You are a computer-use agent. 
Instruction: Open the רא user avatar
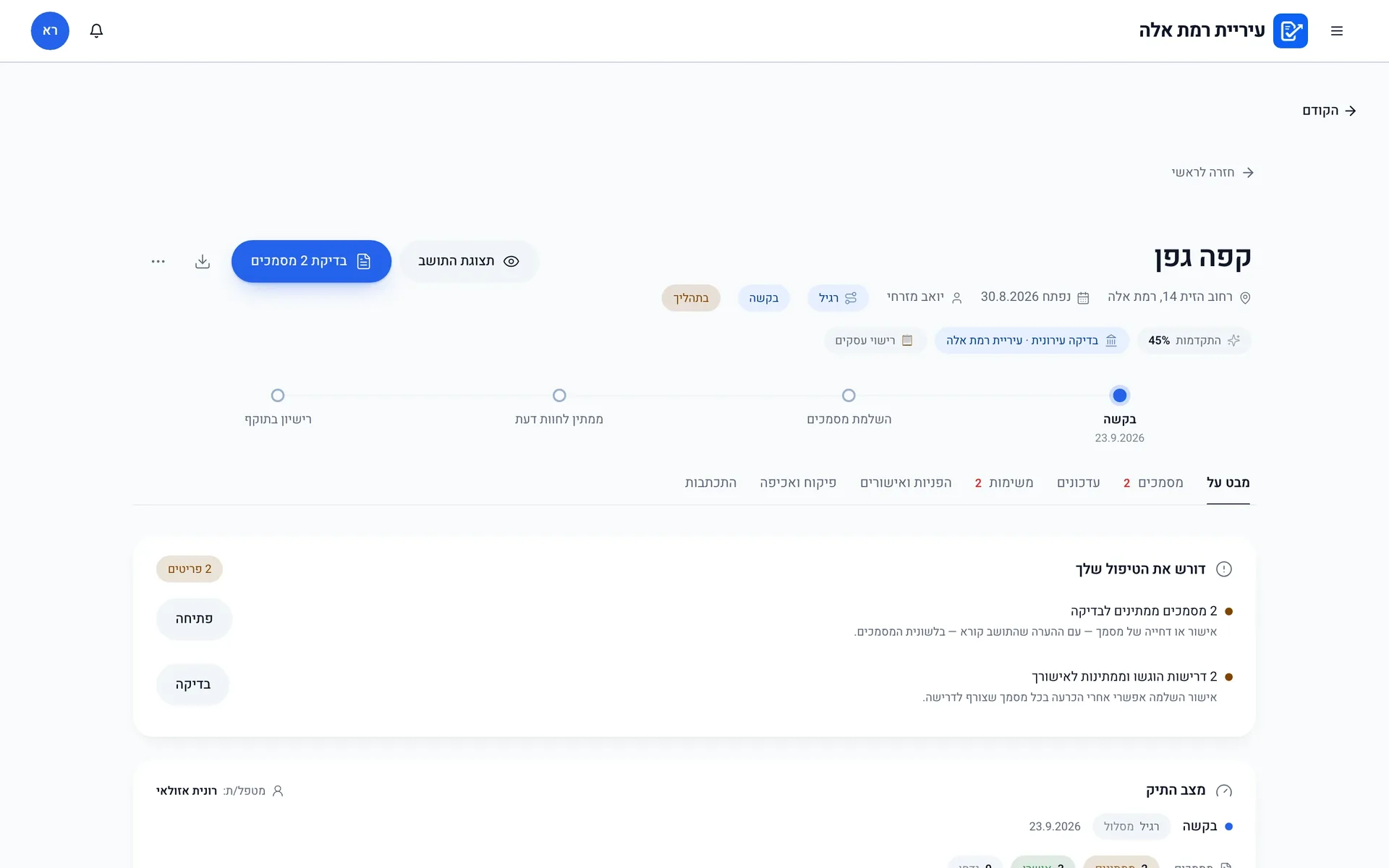pos(50,30)
